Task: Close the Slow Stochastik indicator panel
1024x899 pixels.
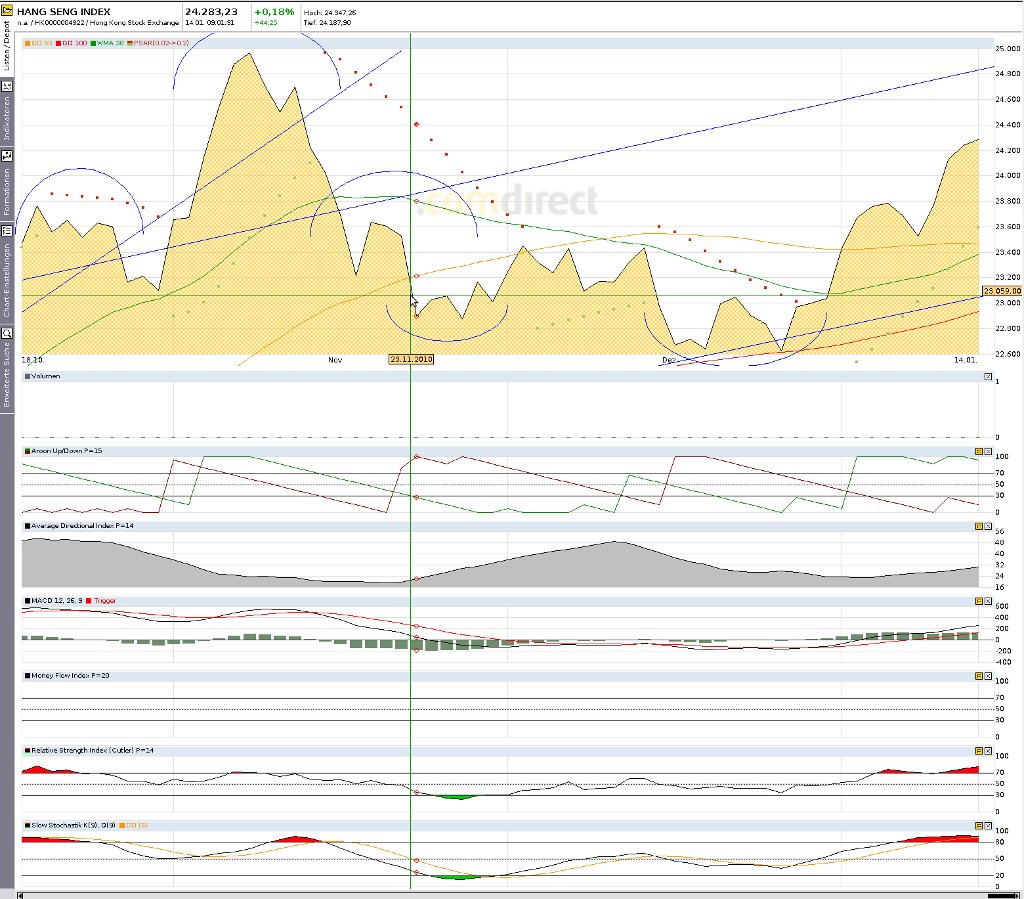Action: (x=988, y=825)
